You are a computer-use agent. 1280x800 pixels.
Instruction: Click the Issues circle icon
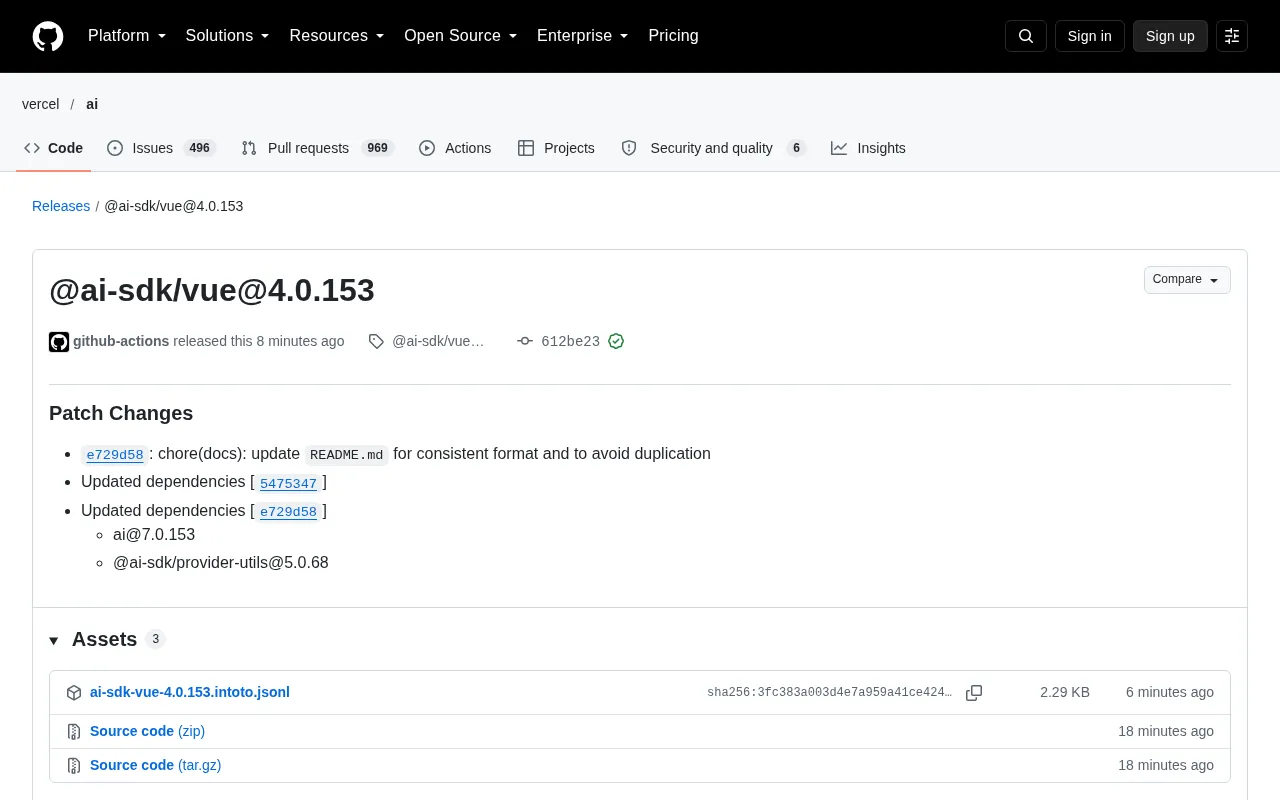pos(115,148)
